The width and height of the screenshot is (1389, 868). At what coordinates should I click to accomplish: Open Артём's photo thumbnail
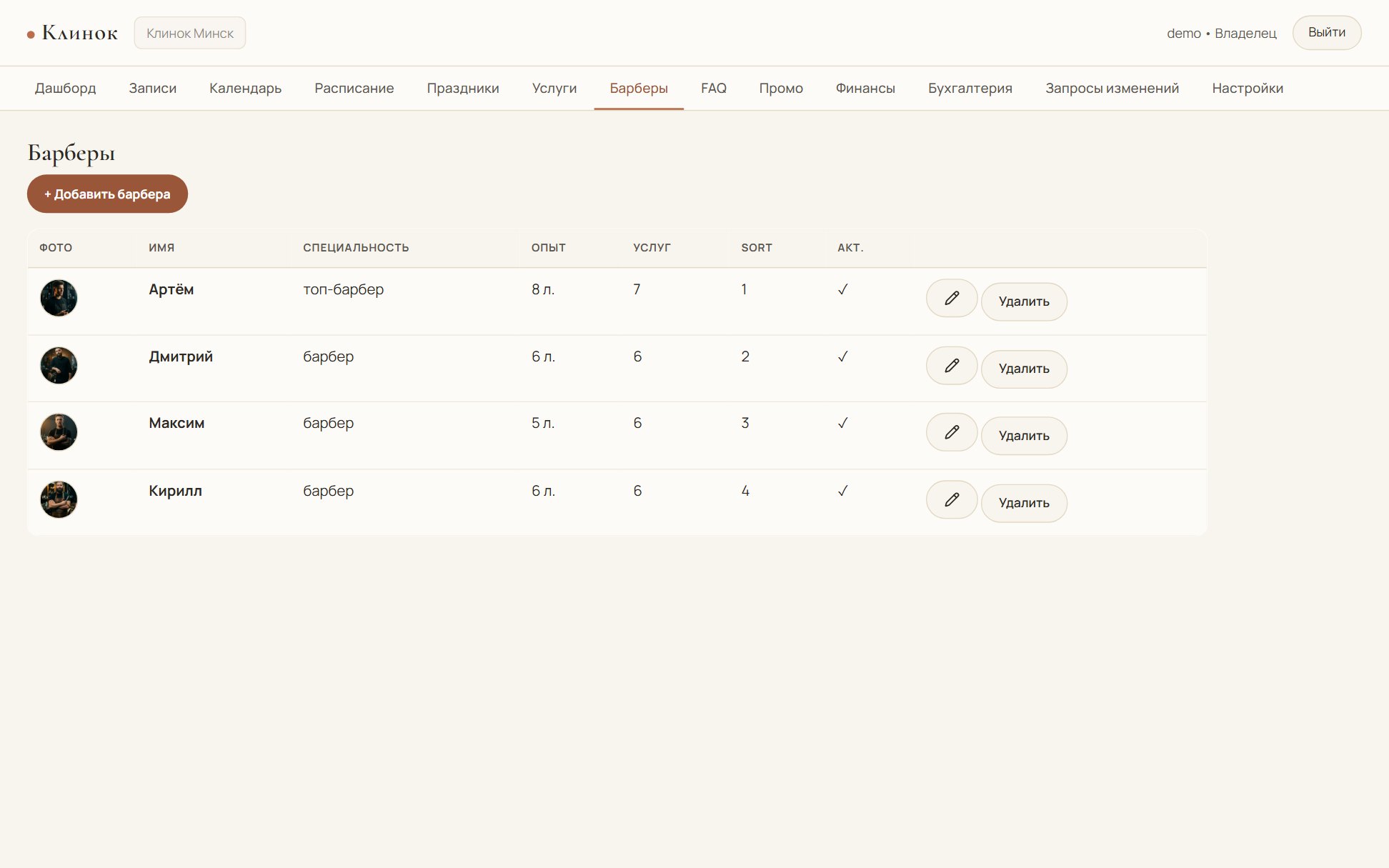pos(59,298)
